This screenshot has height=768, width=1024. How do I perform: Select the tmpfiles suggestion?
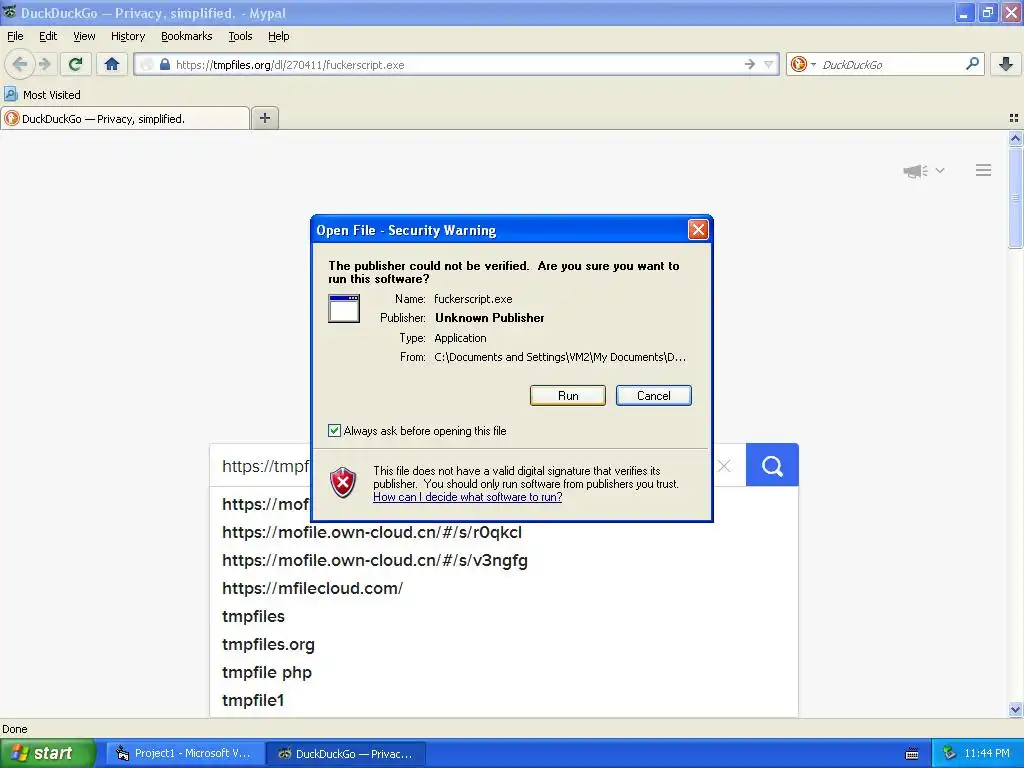(x=253, y=616)
